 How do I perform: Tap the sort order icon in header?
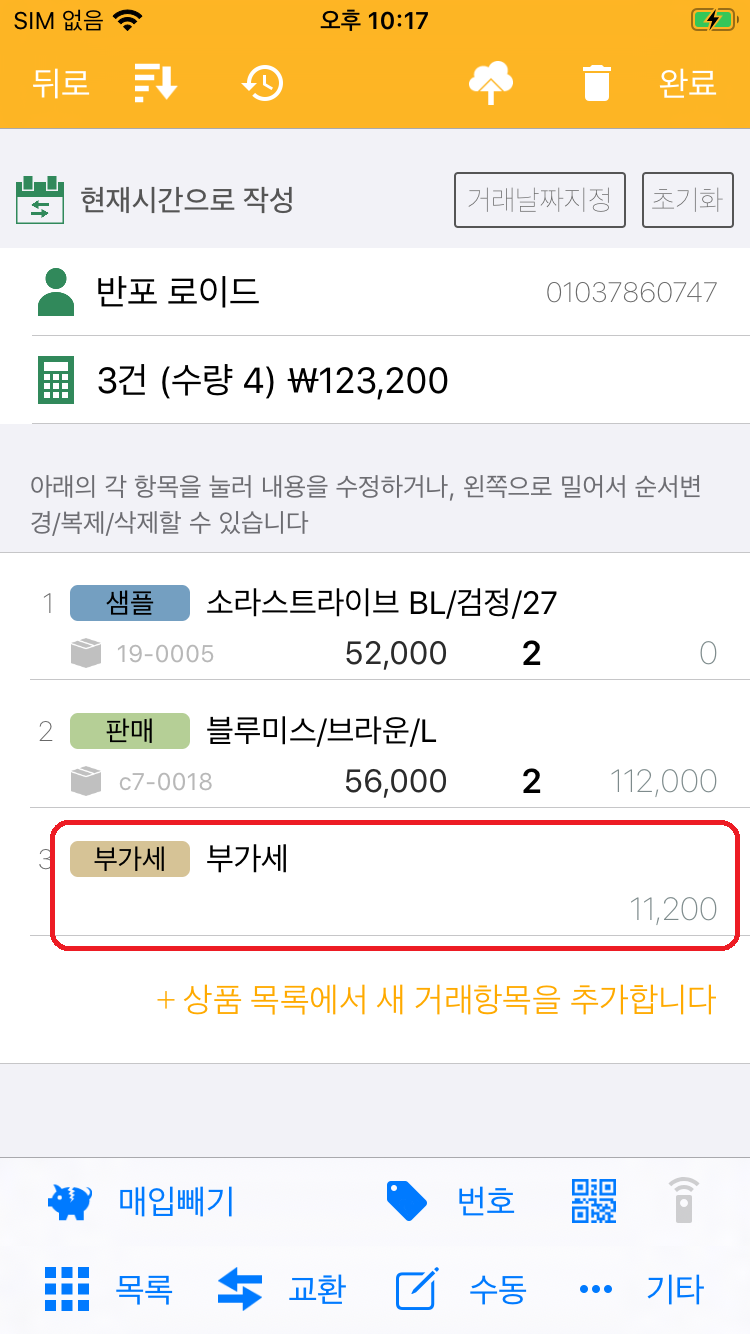click(x=155, y=83)
